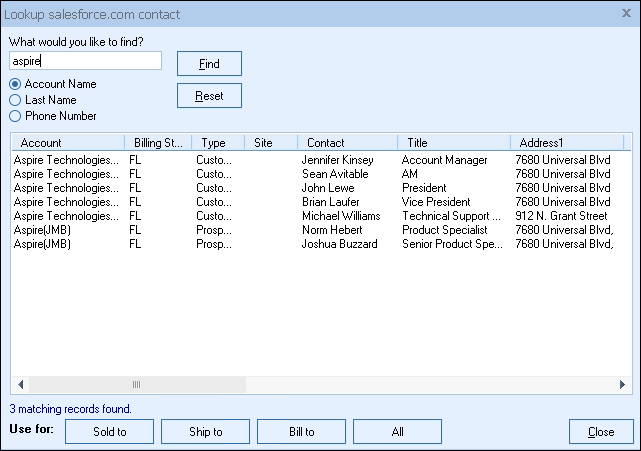This screenshot has width=641, height=451.
Task: Select the Account Name radio button
Action: (x=15, y=84)
